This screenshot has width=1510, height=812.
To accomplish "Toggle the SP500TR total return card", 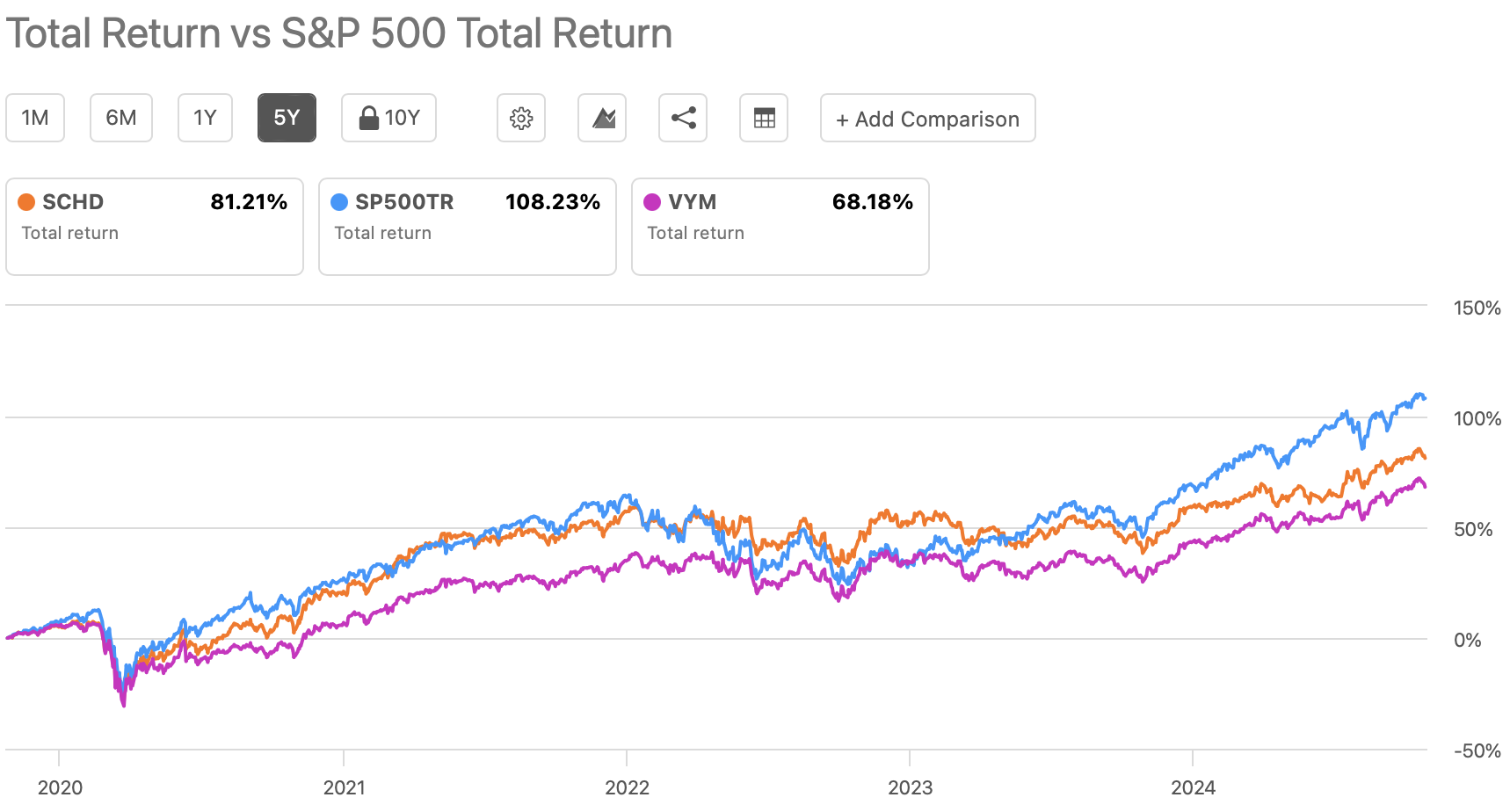I will pos(468,227).
